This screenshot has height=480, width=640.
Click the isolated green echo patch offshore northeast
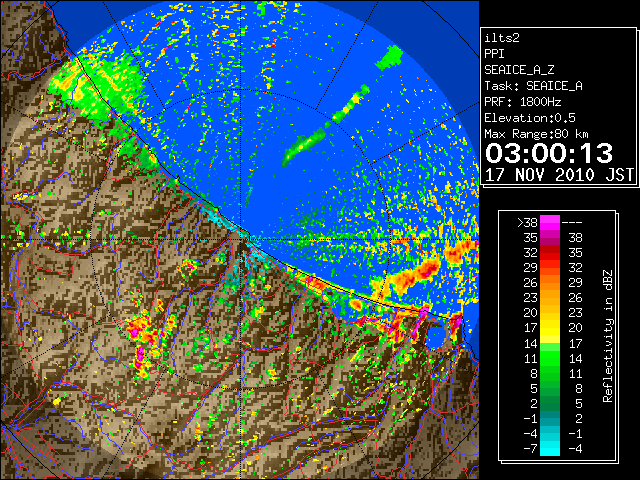click(x=389, y=58)
